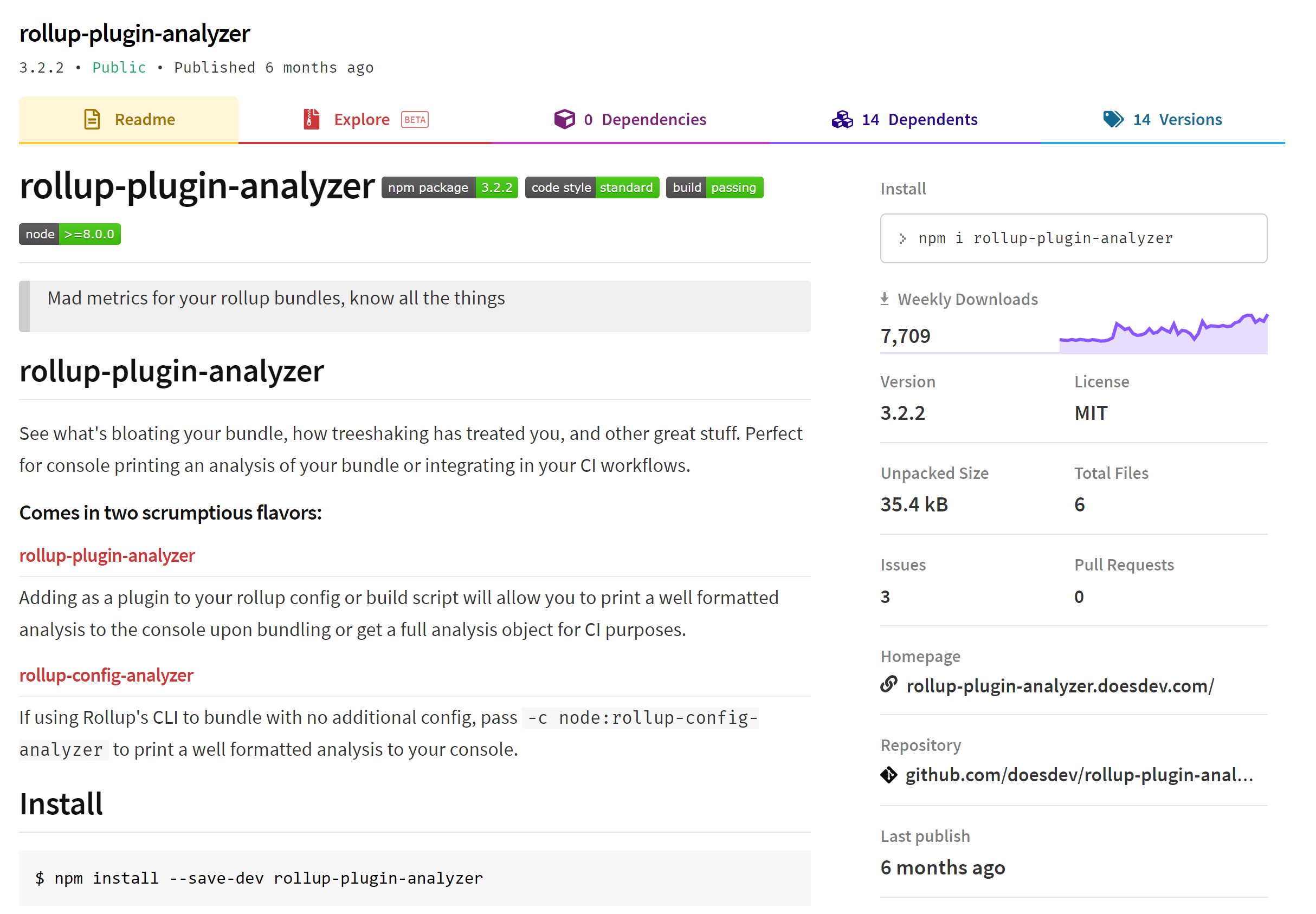Open the 0 Dependencies tab
Image resolution: width=1316 pixels, height=914 pixels.
pos(630,119)
